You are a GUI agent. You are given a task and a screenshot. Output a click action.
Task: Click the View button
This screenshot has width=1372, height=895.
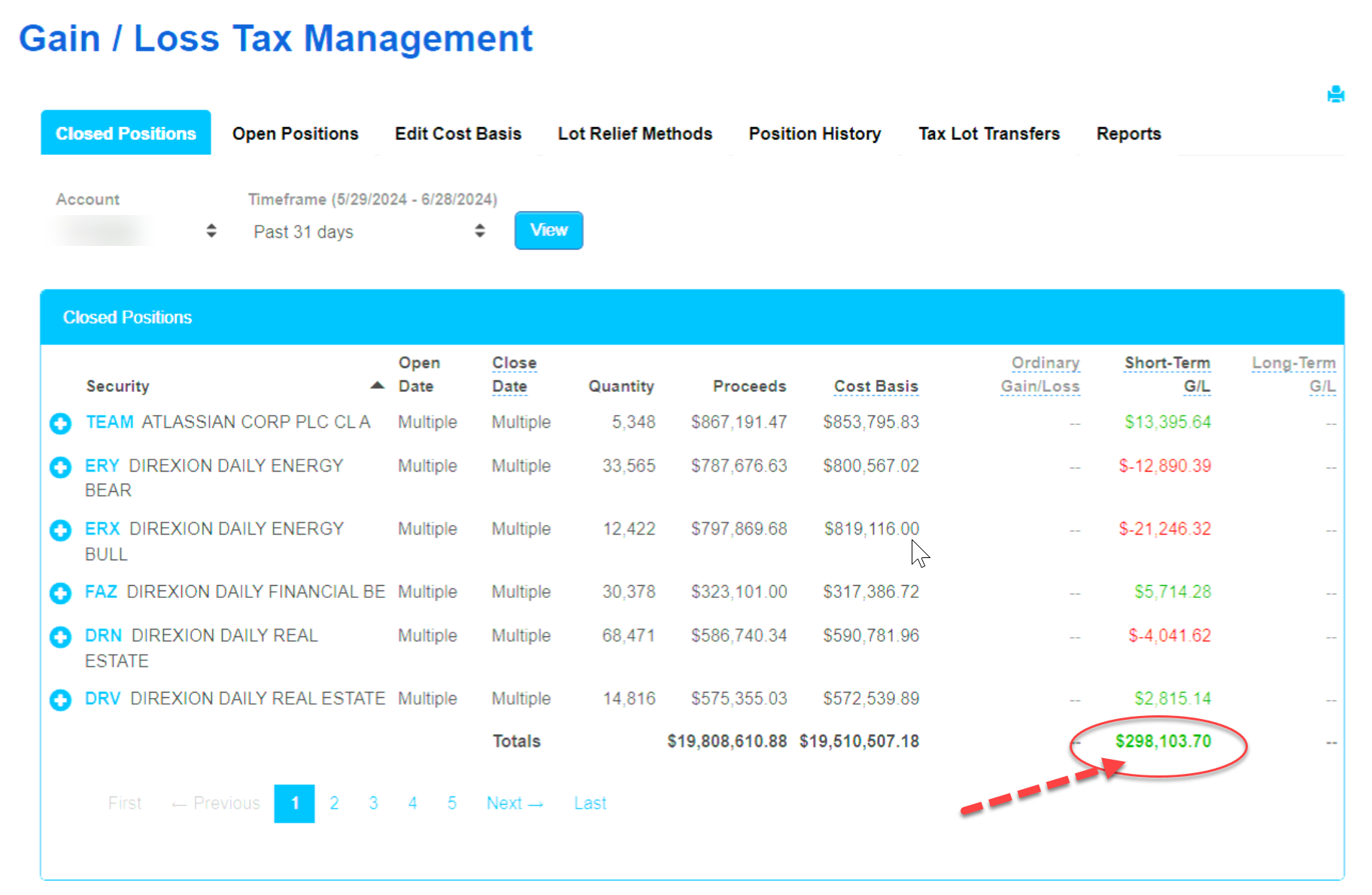pos(548,230)
